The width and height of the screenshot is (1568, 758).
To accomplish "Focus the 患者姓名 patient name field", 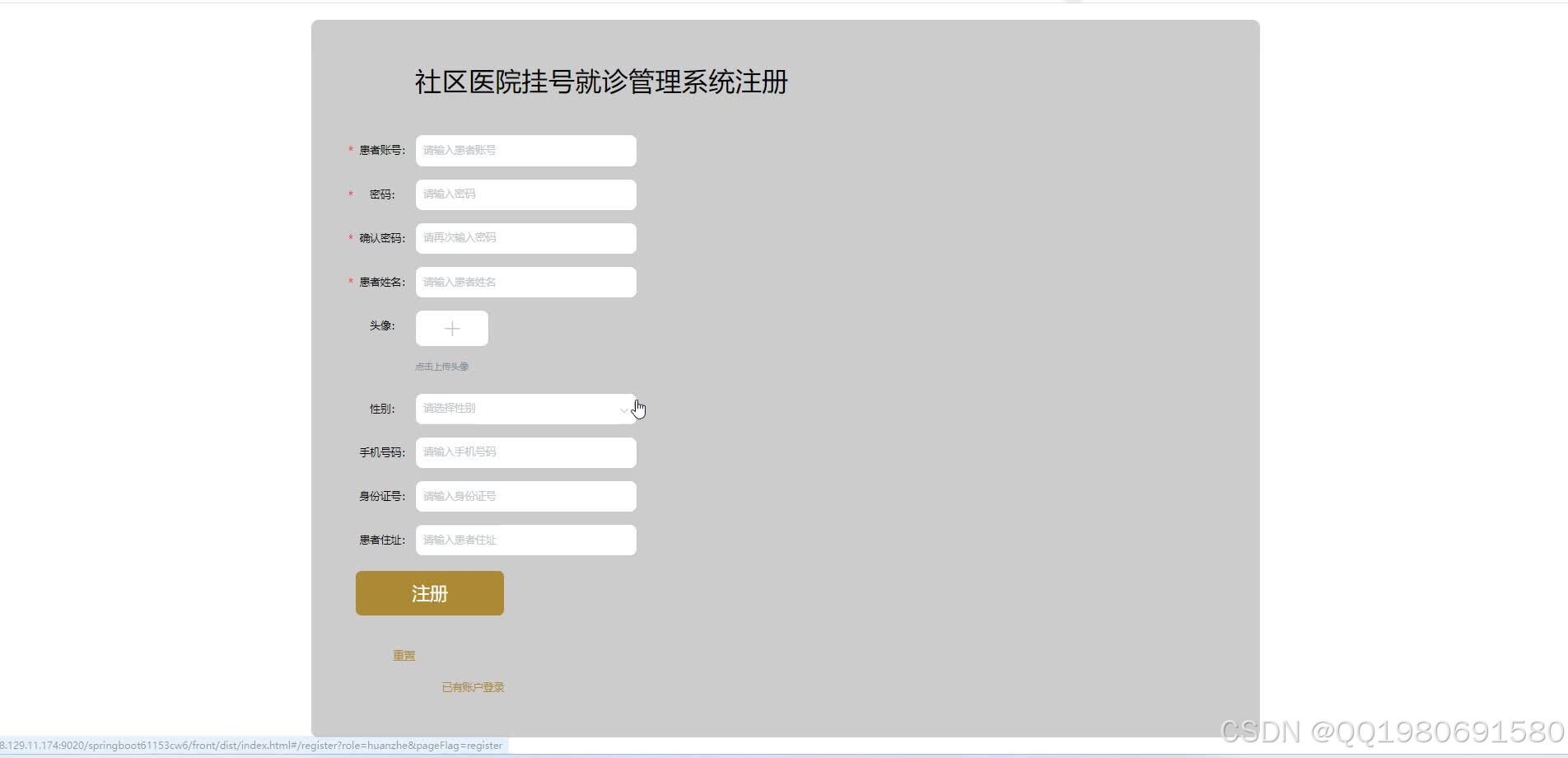I will (525, 282).
